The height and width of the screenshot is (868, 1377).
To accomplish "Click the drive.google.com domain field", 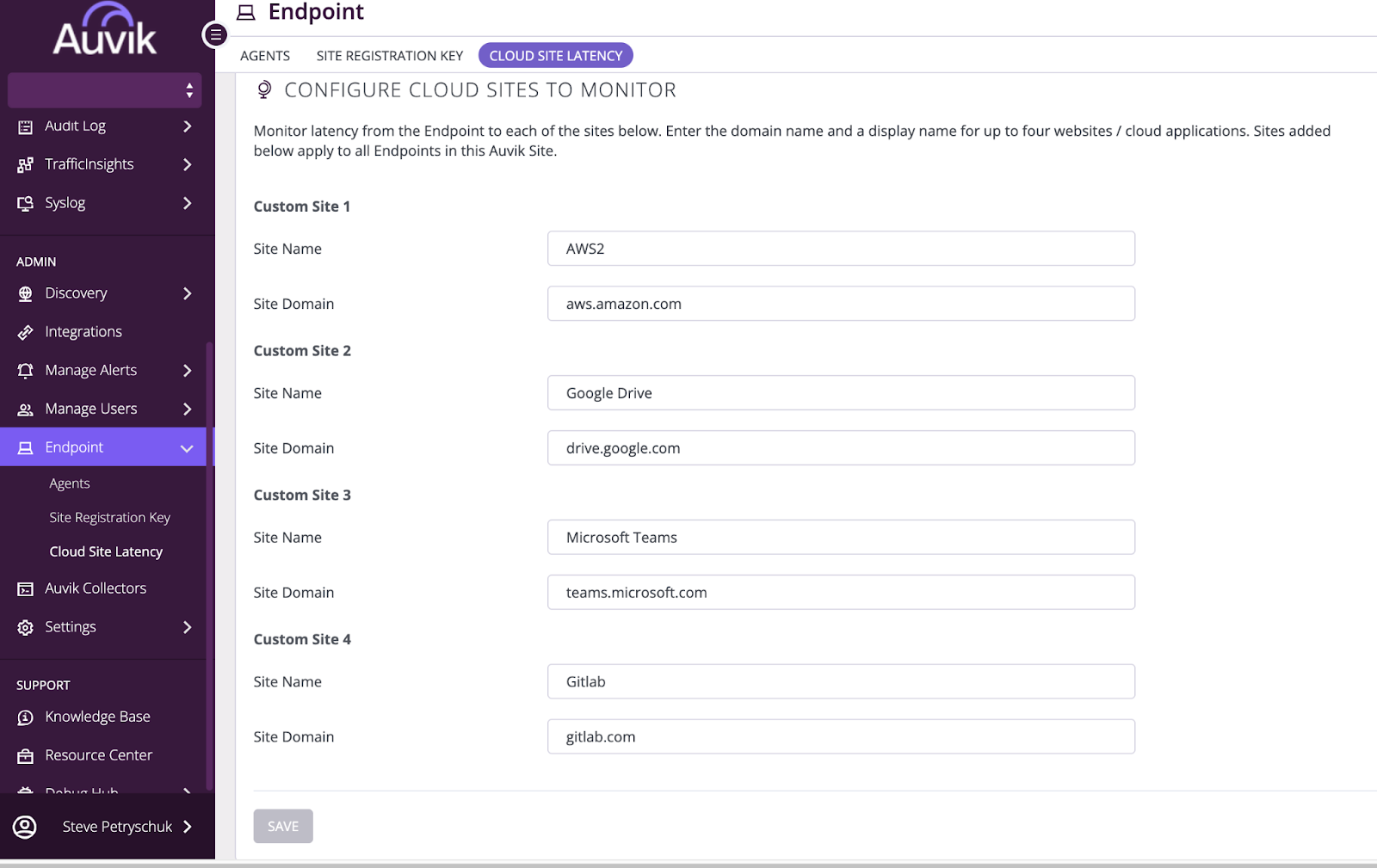I will coord(841,448).
